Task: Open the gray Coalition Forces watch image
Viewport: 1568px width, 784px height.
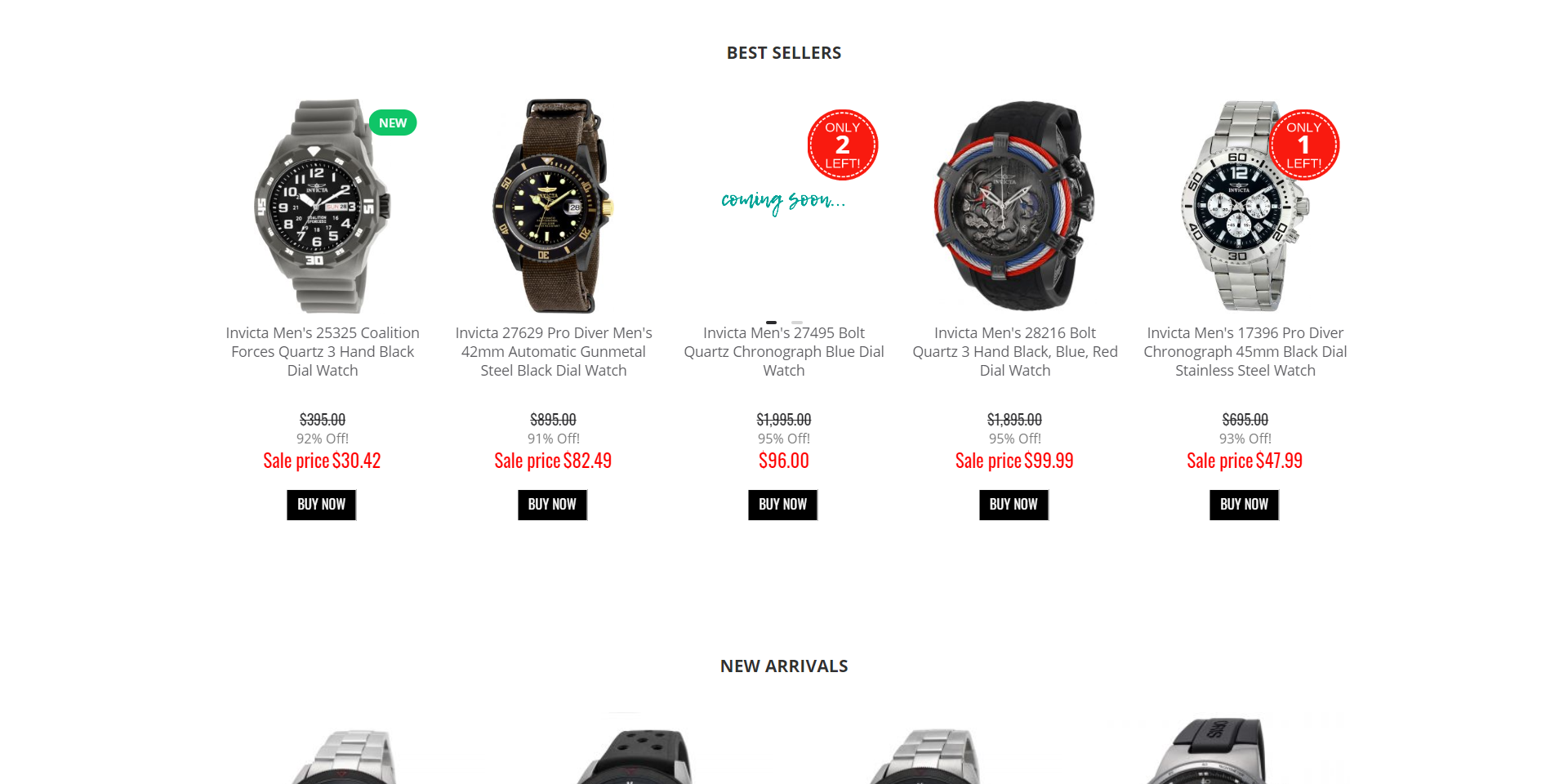Action: (x=323, y=206)
